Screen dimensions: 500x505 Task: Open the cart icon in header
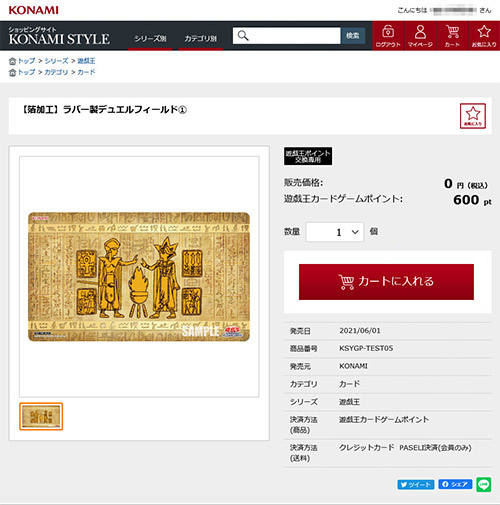tap(452, 36)
